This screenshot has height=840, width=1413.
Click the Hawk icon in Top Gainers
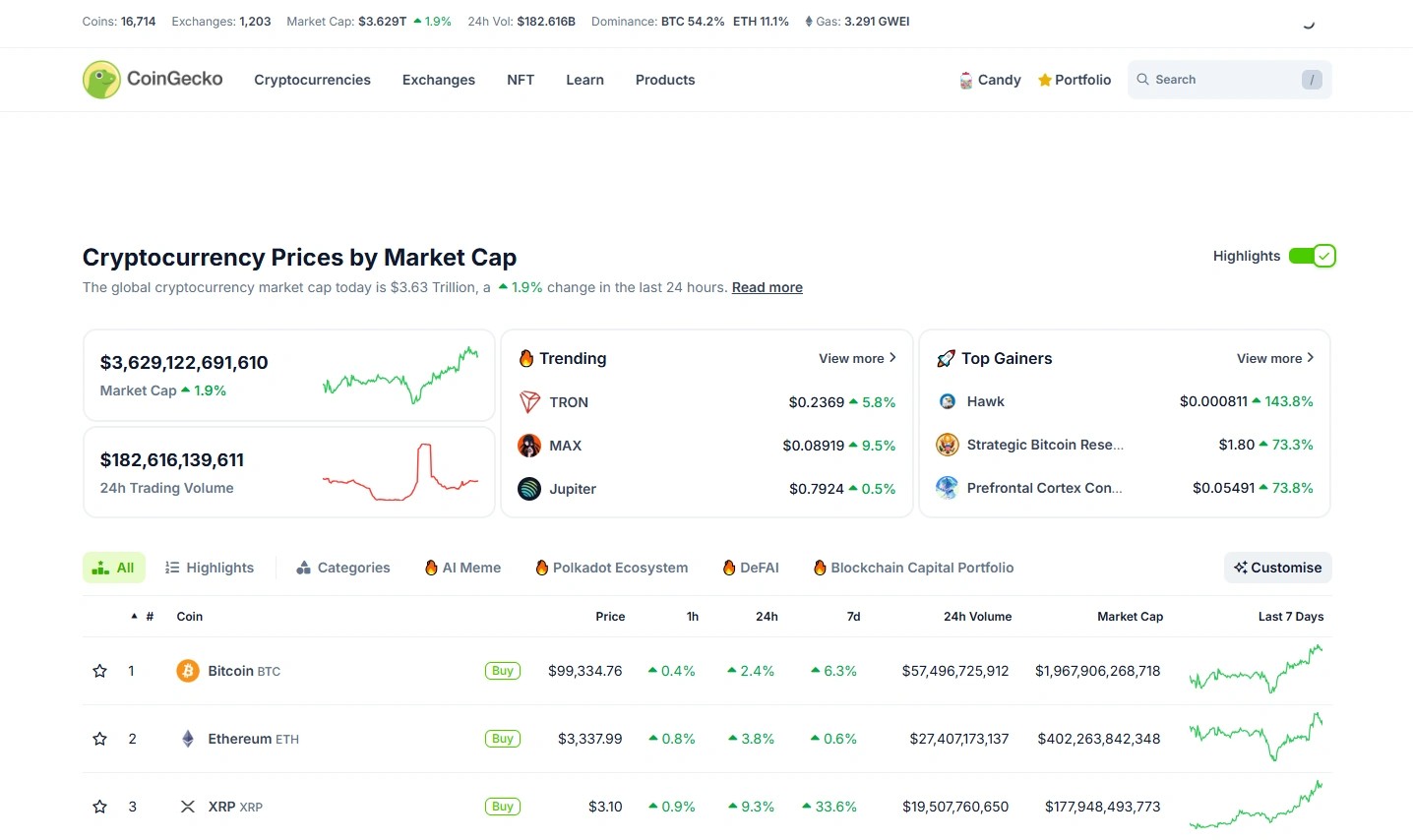point(947,401)
